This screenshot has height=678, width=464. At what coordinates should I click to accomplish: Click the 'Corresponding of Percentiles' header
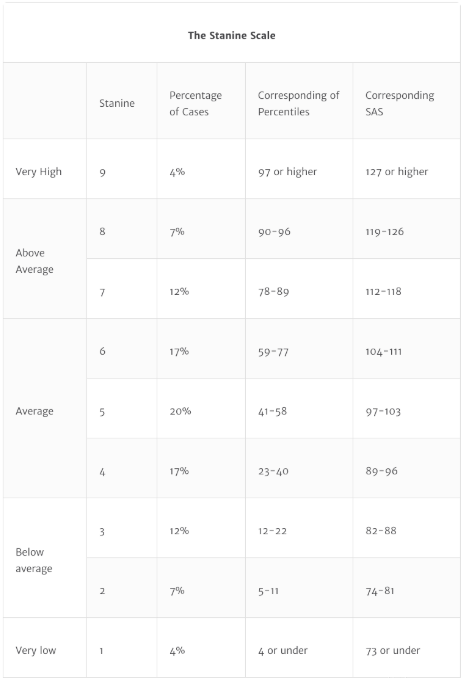(298, 103)
